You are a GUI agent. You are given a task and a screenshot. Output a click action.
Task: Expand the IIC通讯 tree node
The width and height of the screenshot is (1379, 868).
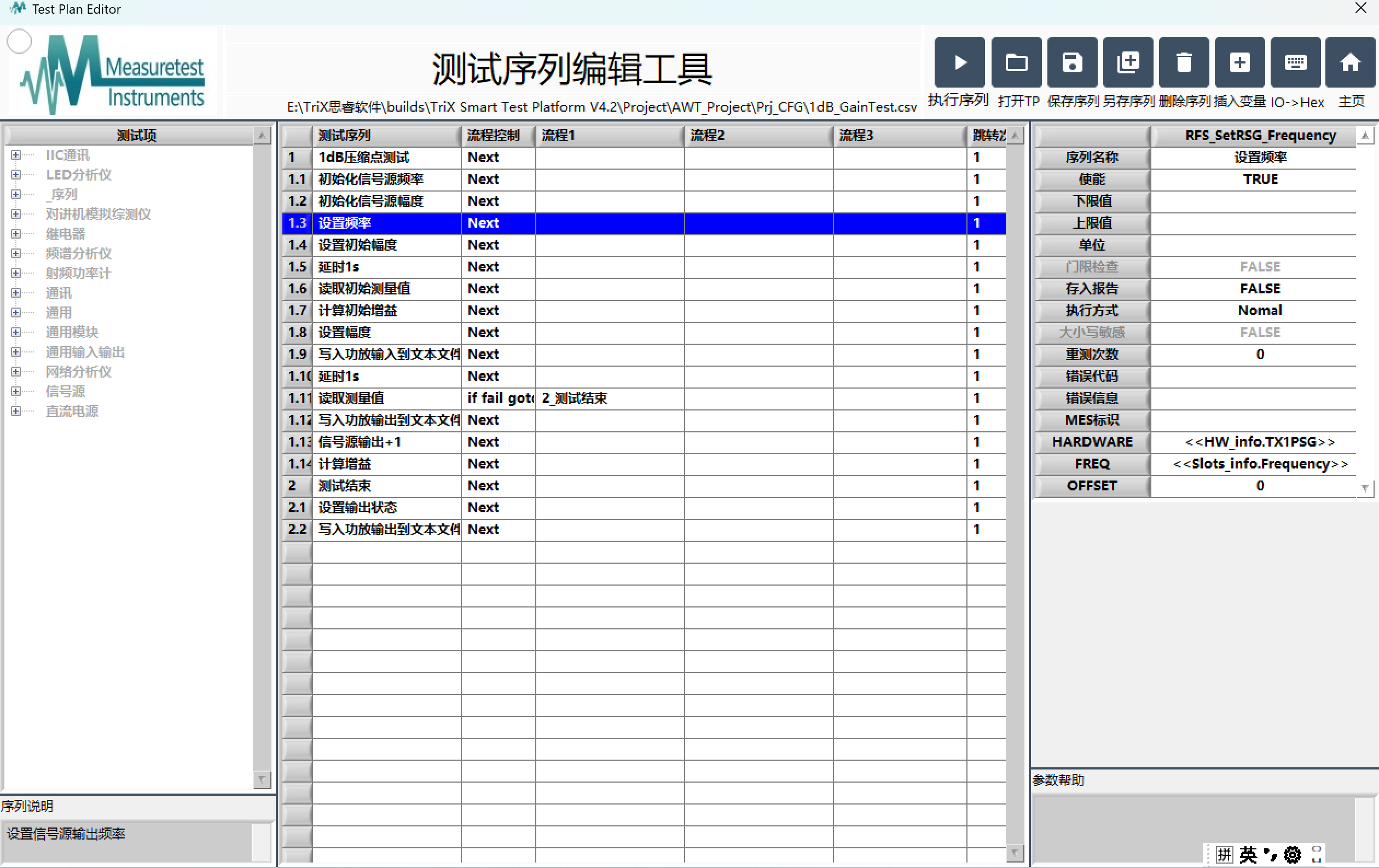[x=16, y=155]
